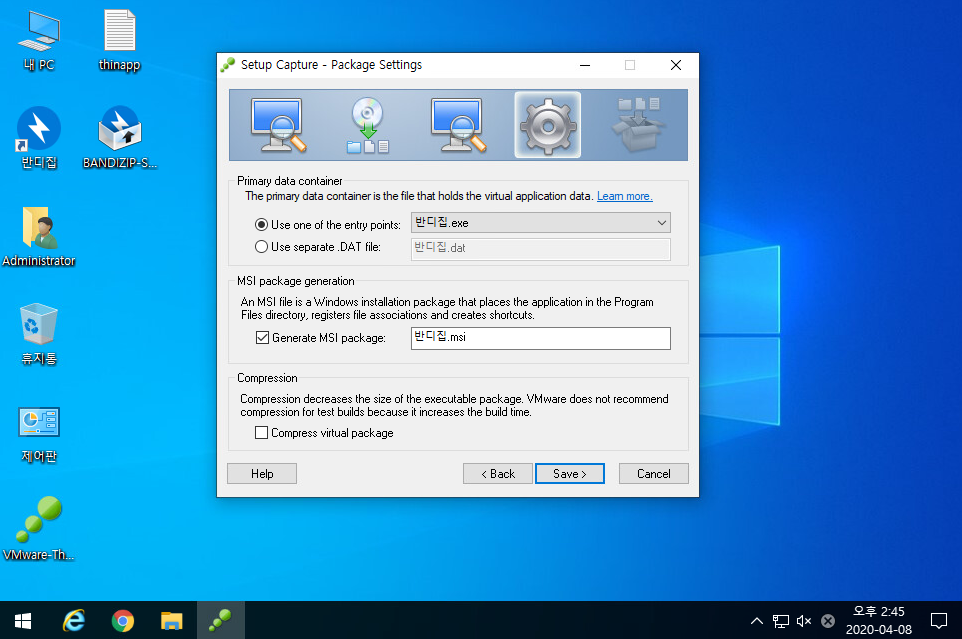
Task: Open the notification action center
Action: click(939, 621)
